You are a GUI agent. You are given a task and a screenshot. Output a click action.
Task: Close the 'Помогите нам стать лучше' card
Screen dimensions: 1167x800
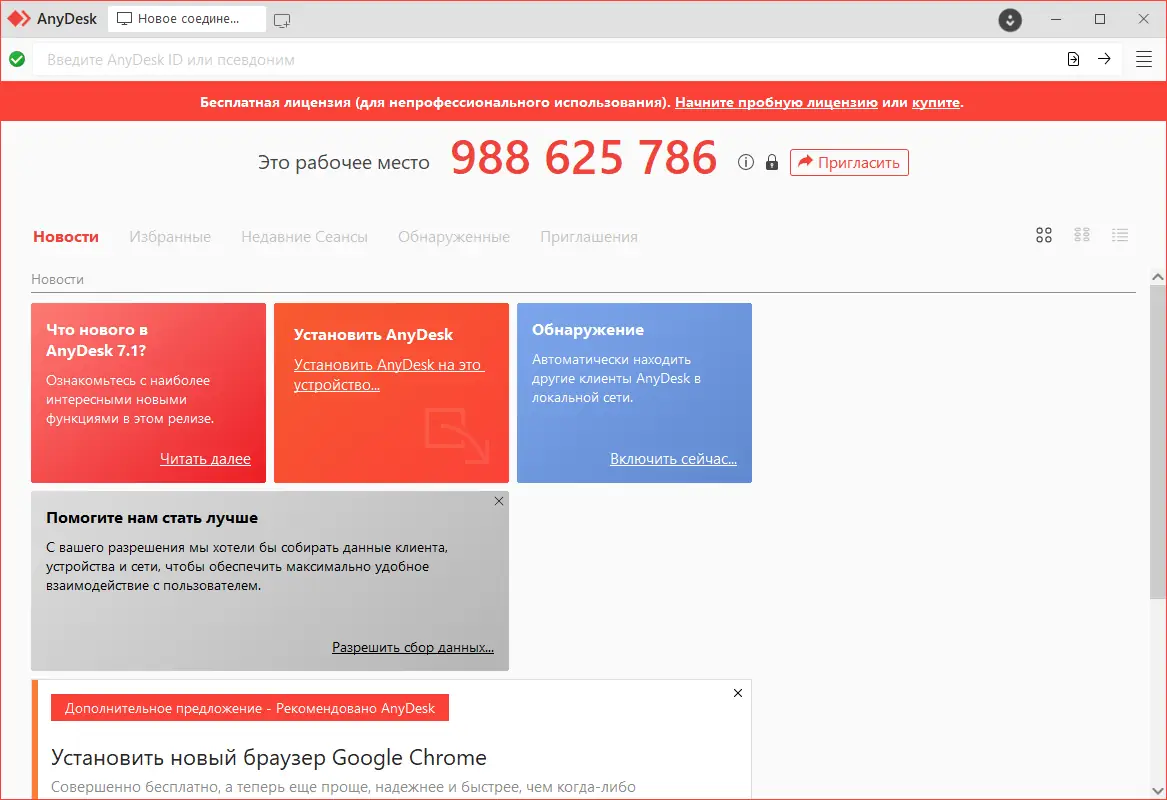coord(499,502)
